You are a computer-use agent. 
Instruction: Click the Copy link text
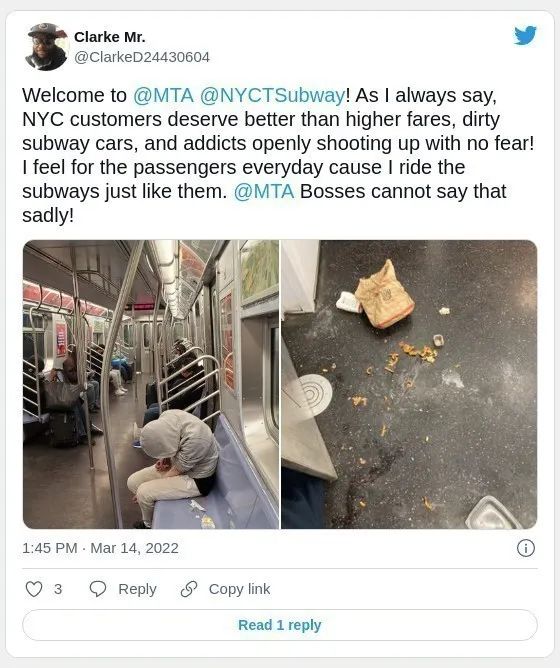coord(239,589)
